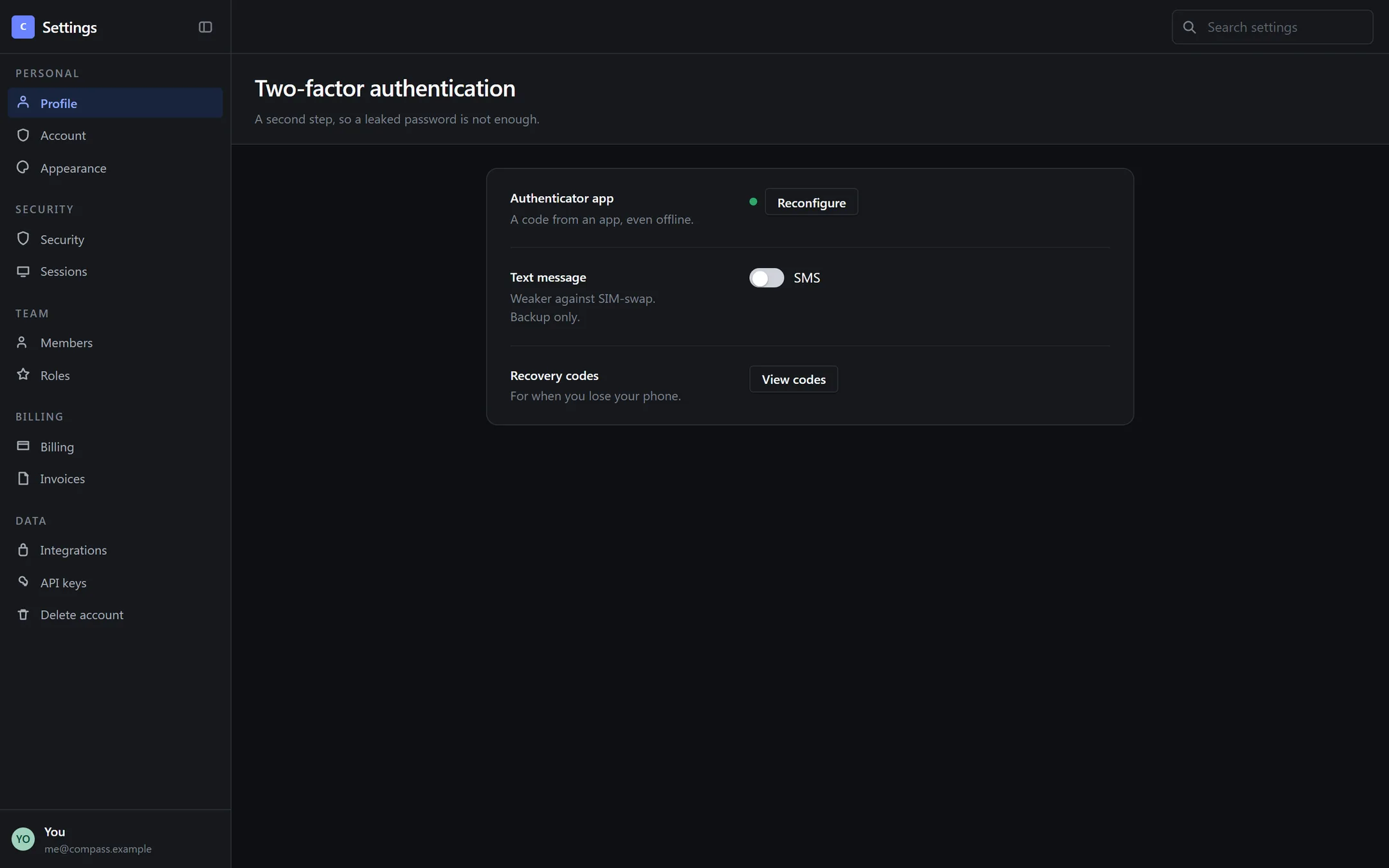Go to Account in the sidebar
This screenshot has width=1389, height=868.
(x=115, y=135)
